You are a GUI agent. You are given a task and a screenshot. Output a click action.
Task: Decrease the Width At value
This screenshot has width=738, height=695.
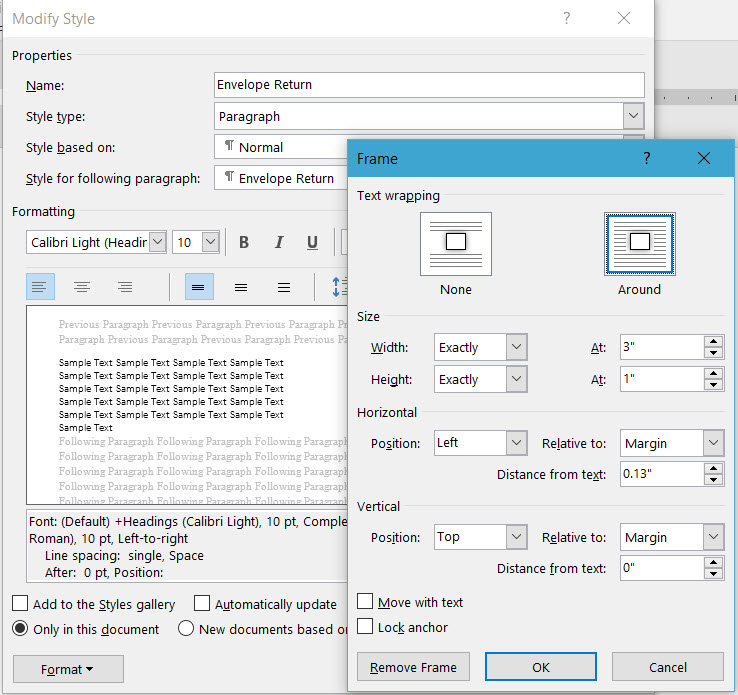(x=714, y=352)
